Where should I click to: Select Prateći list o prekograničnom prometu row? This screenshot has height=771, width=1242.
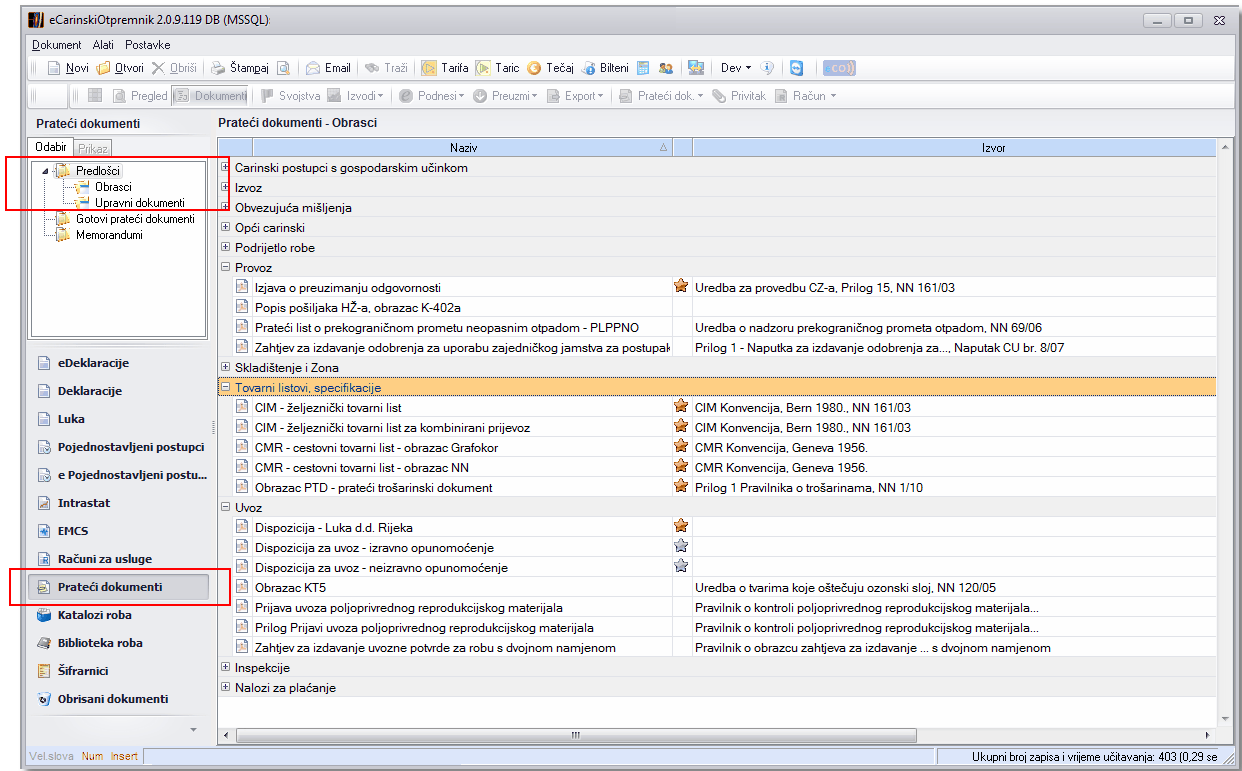[725, 327]
